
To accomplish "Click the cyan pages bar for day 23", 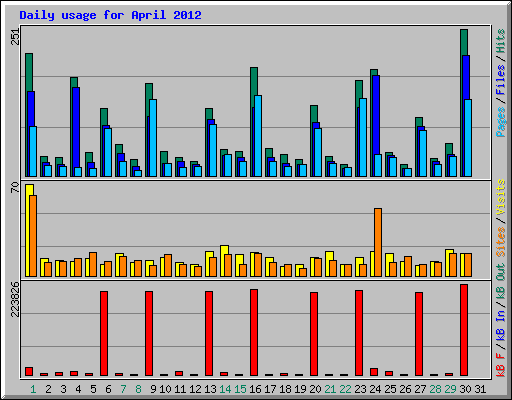I will 363,137.
